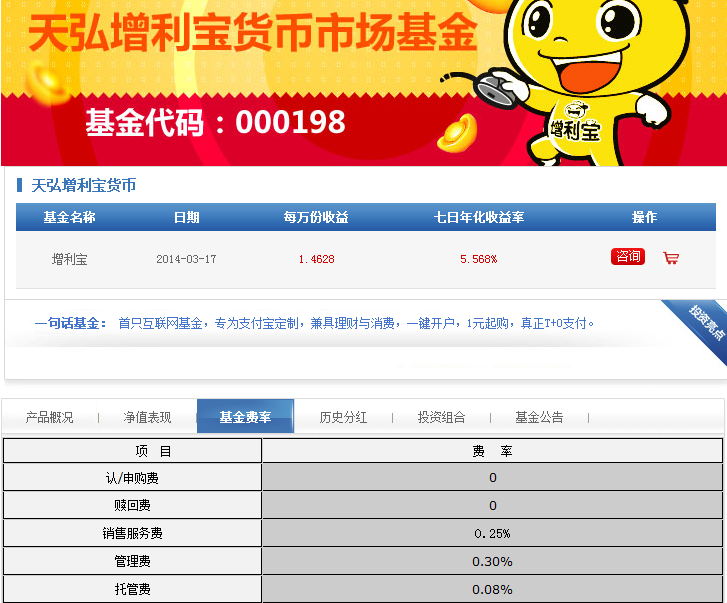Screen dimensions: 727x603
Task: Click the 天弘增利宝货币 section heading
Action: pyautogui.click(x=83, y=185)
